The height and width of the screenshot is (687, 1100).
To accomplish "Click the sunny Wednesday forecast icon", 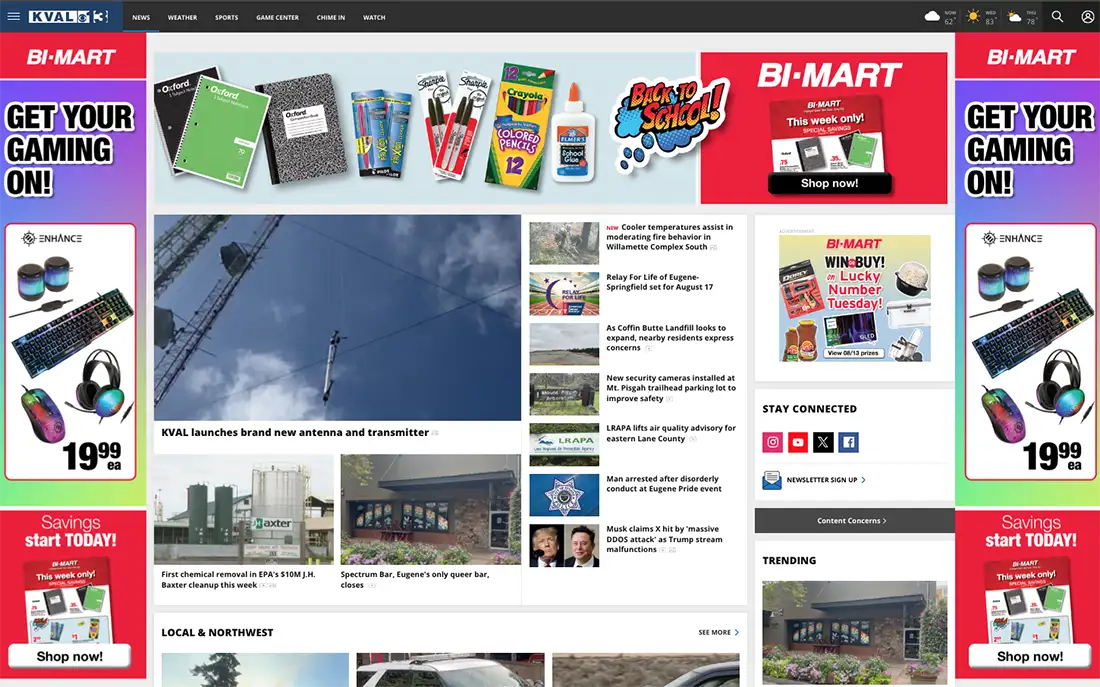I will (972, 16).
